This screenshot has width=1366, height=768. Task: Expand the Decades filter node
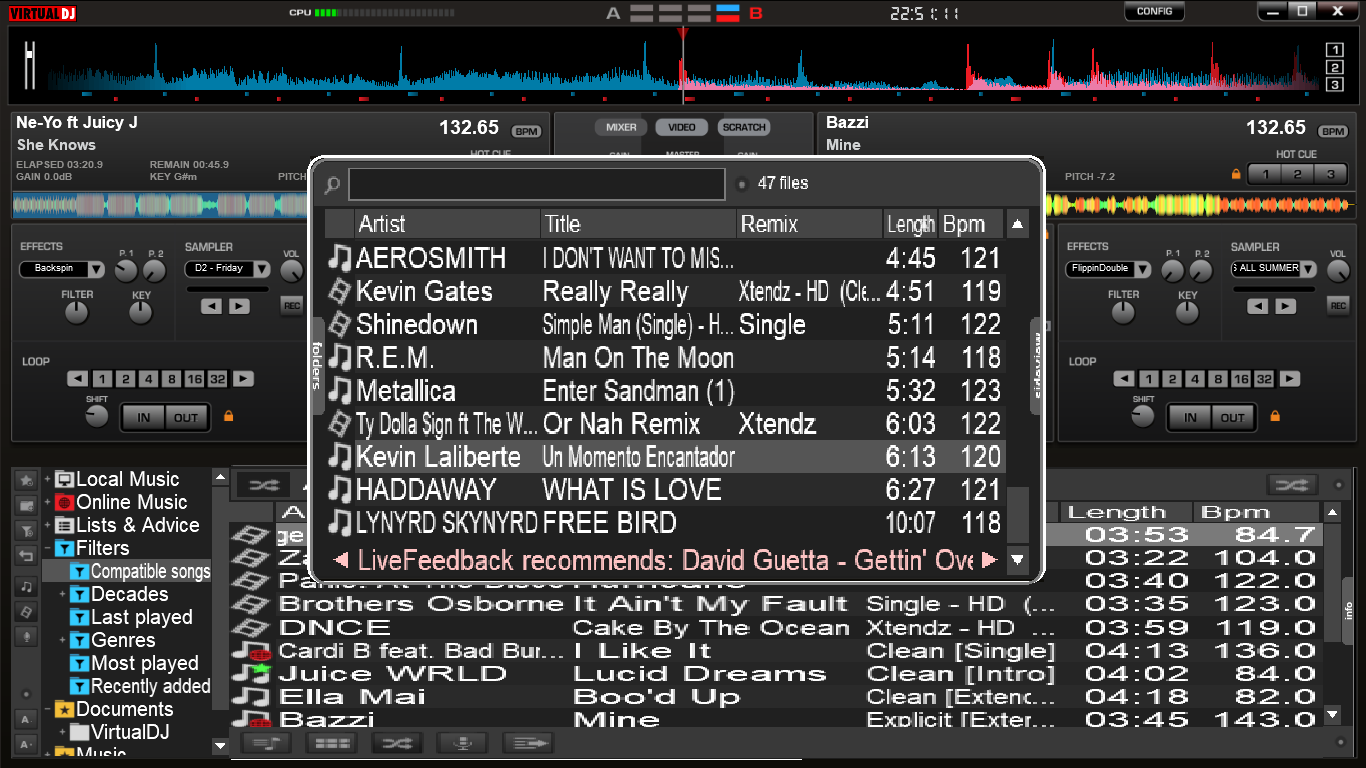pyautogui.click(x=62, y=595)
